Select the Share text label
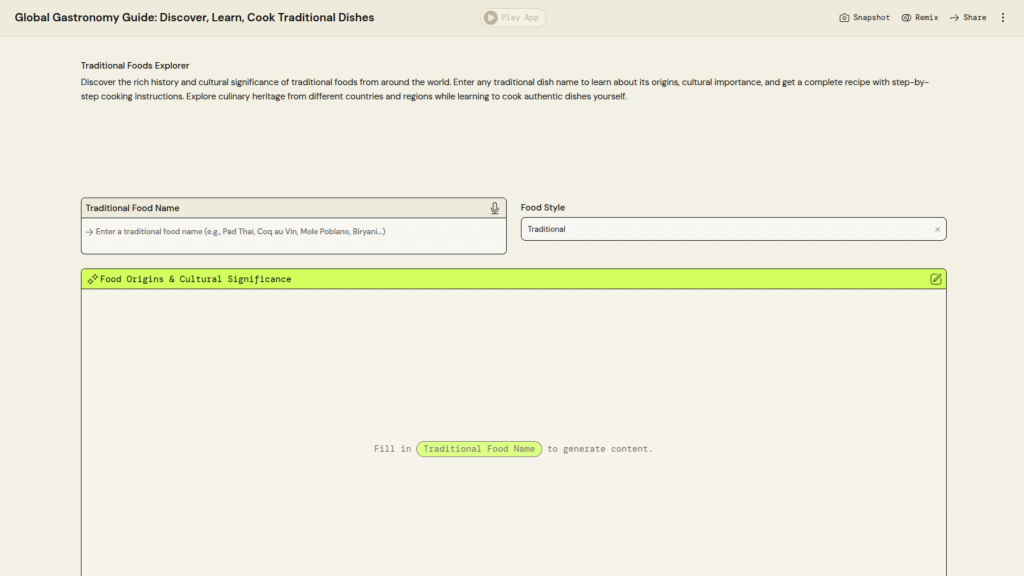 pos(974,18)
